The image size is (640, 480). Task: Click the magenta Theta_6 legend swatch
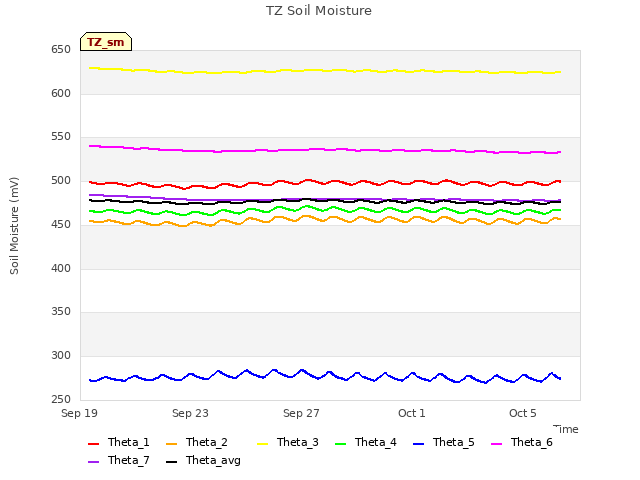click(496, 444)
